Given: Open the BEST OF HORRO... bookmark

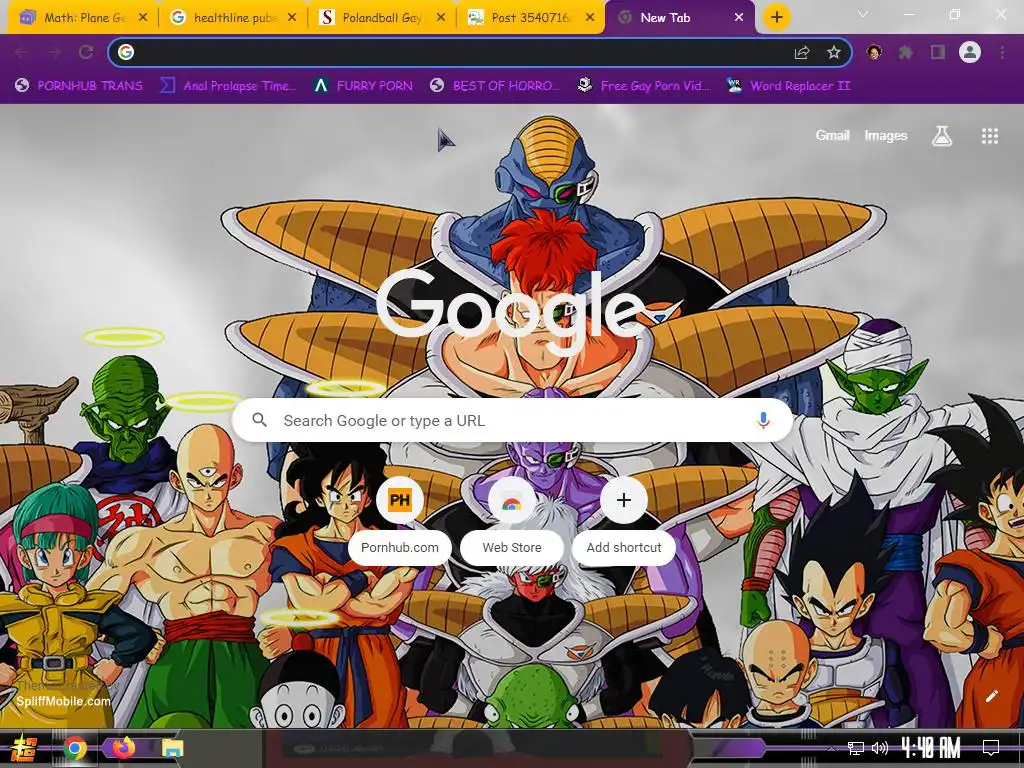Looking at the screenshot, I should 495,86.
